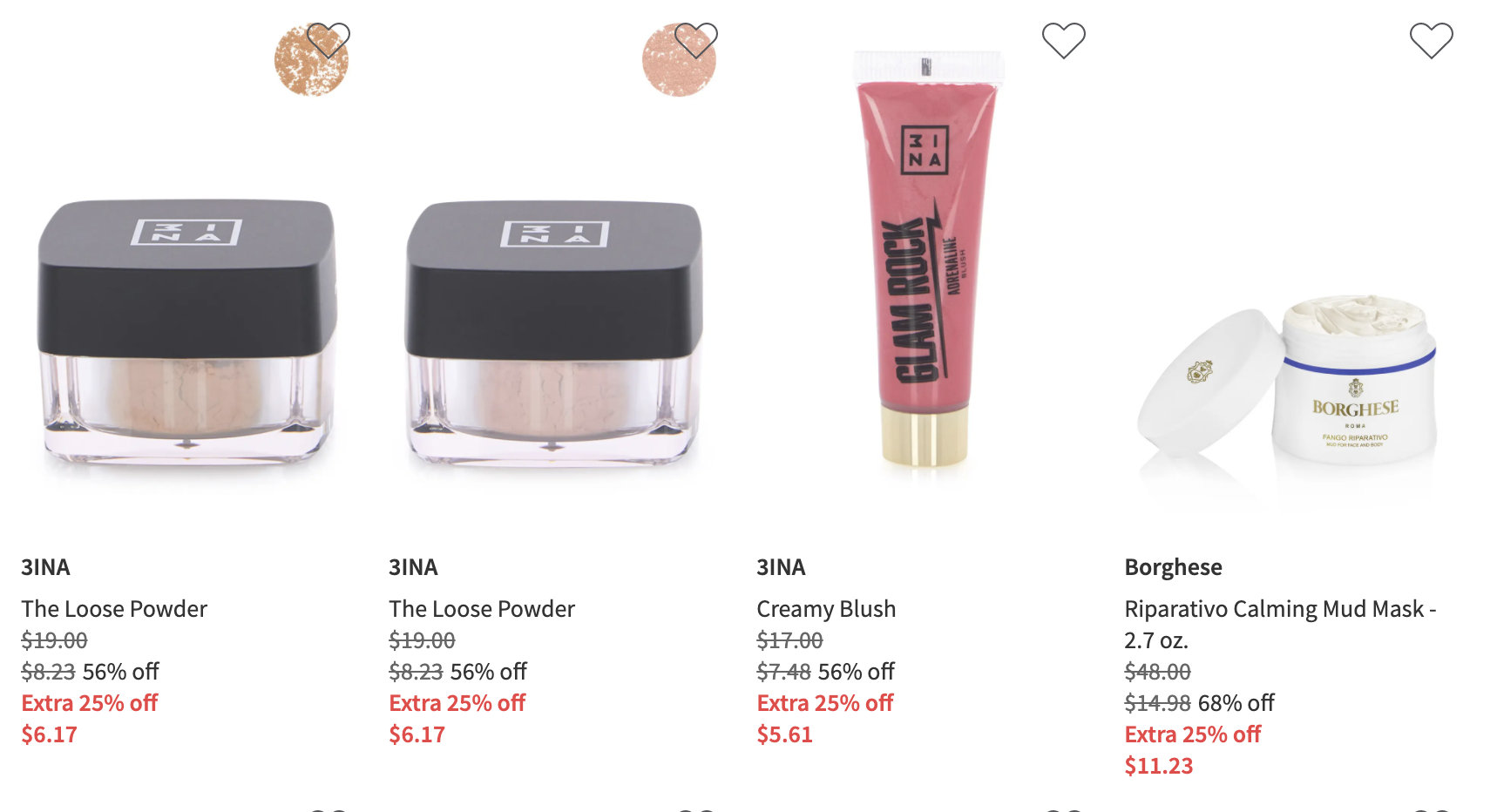Open Riparativo Calming Mud Mask link

click(1280, 624)
